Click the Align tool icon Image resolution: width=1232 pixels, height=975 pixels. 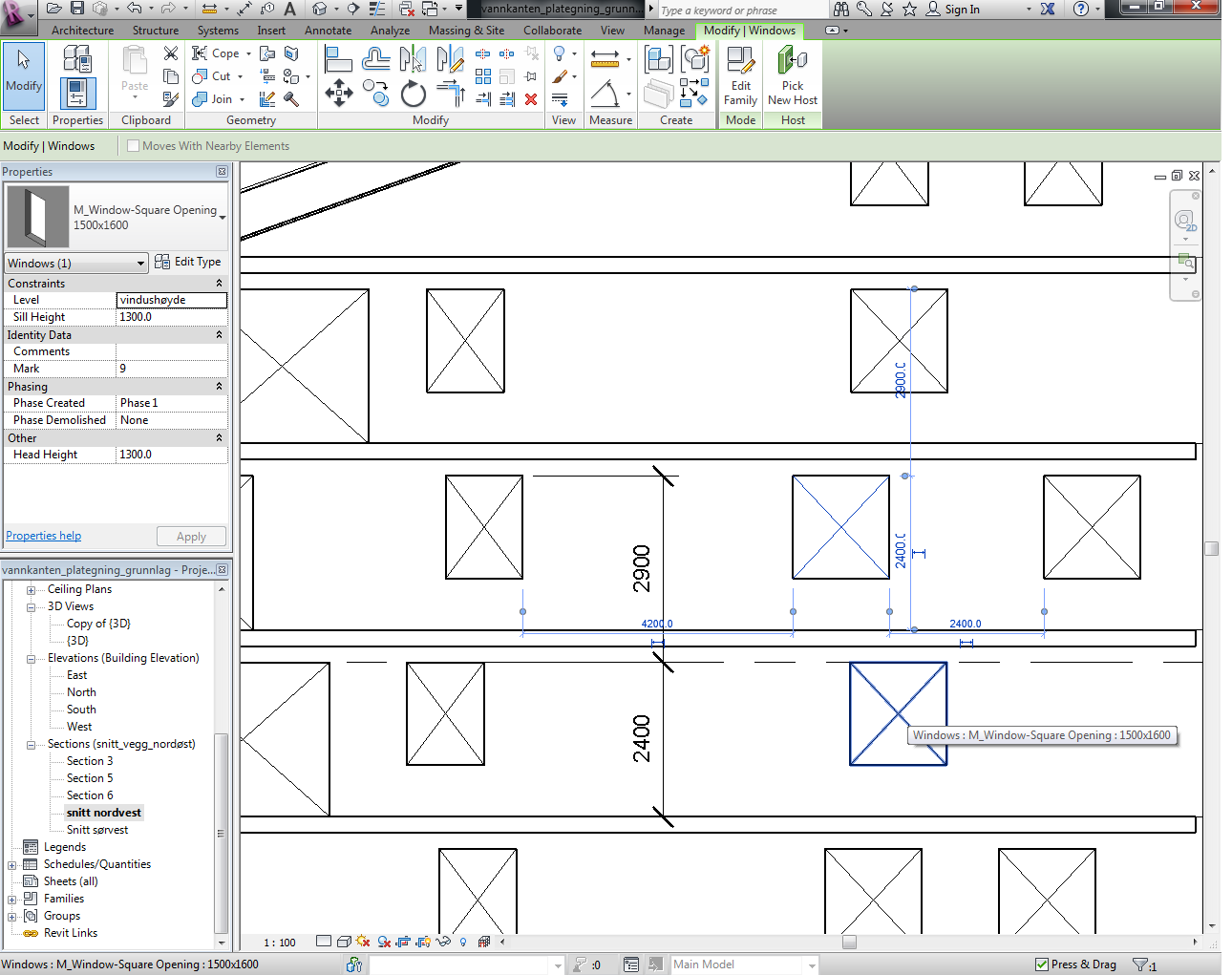338,60
